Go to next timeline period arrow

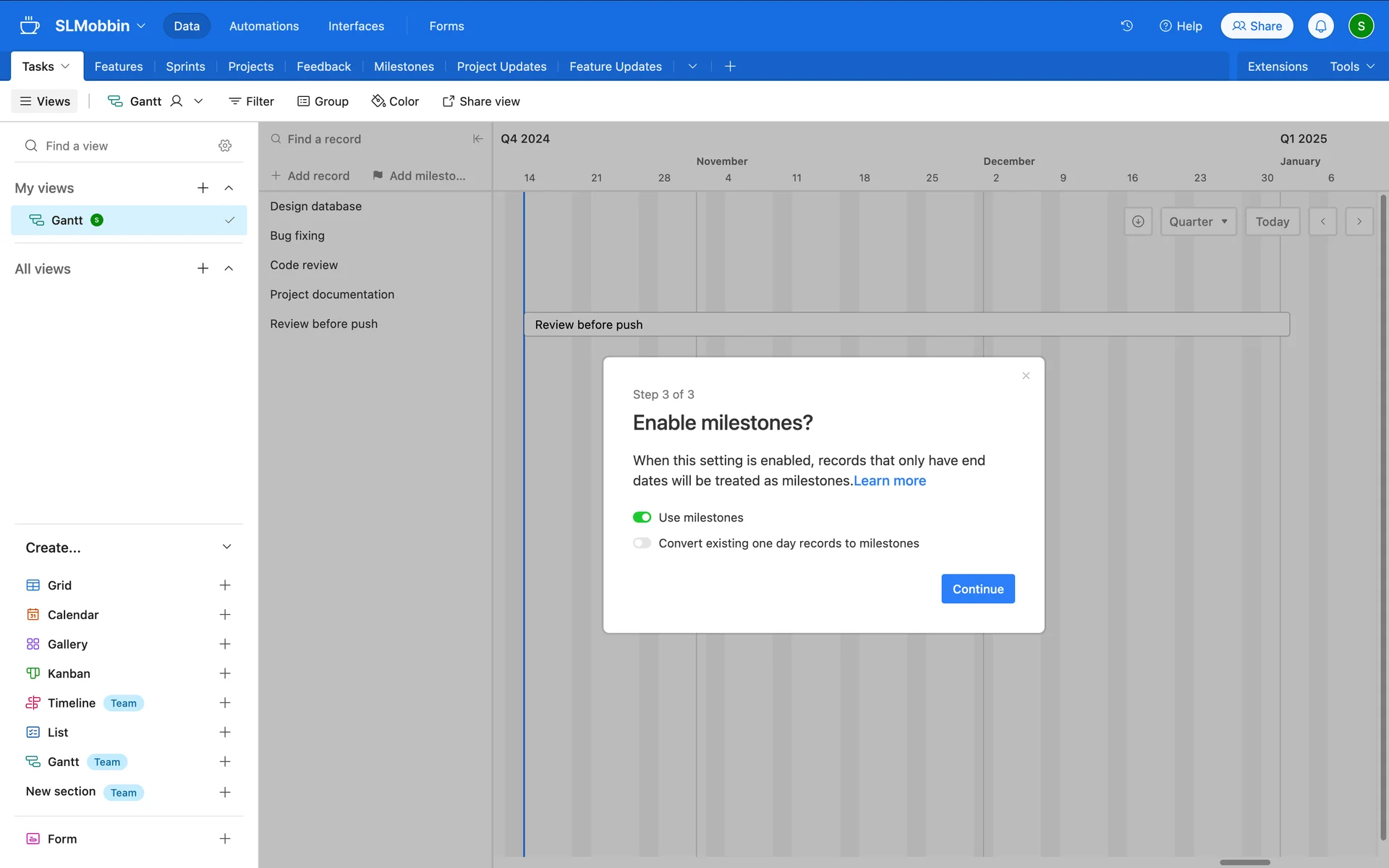point(1359,221)
